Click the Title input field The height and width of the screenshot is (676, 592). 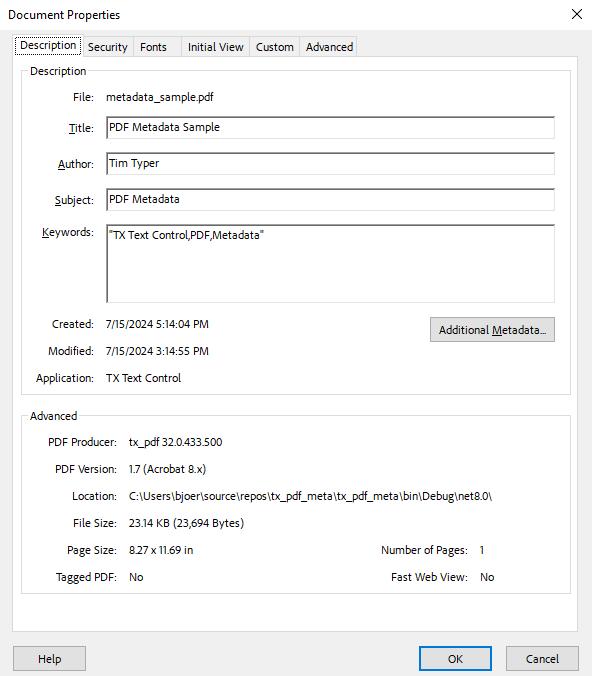click(330, 128)
